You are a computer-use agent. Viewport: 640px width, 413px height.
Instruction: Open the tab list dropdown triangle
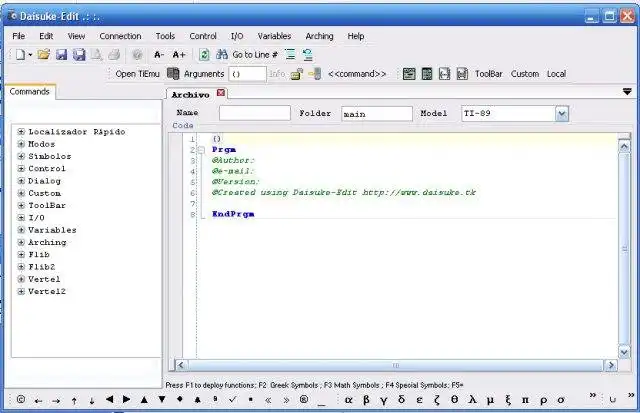pos(627,92)
